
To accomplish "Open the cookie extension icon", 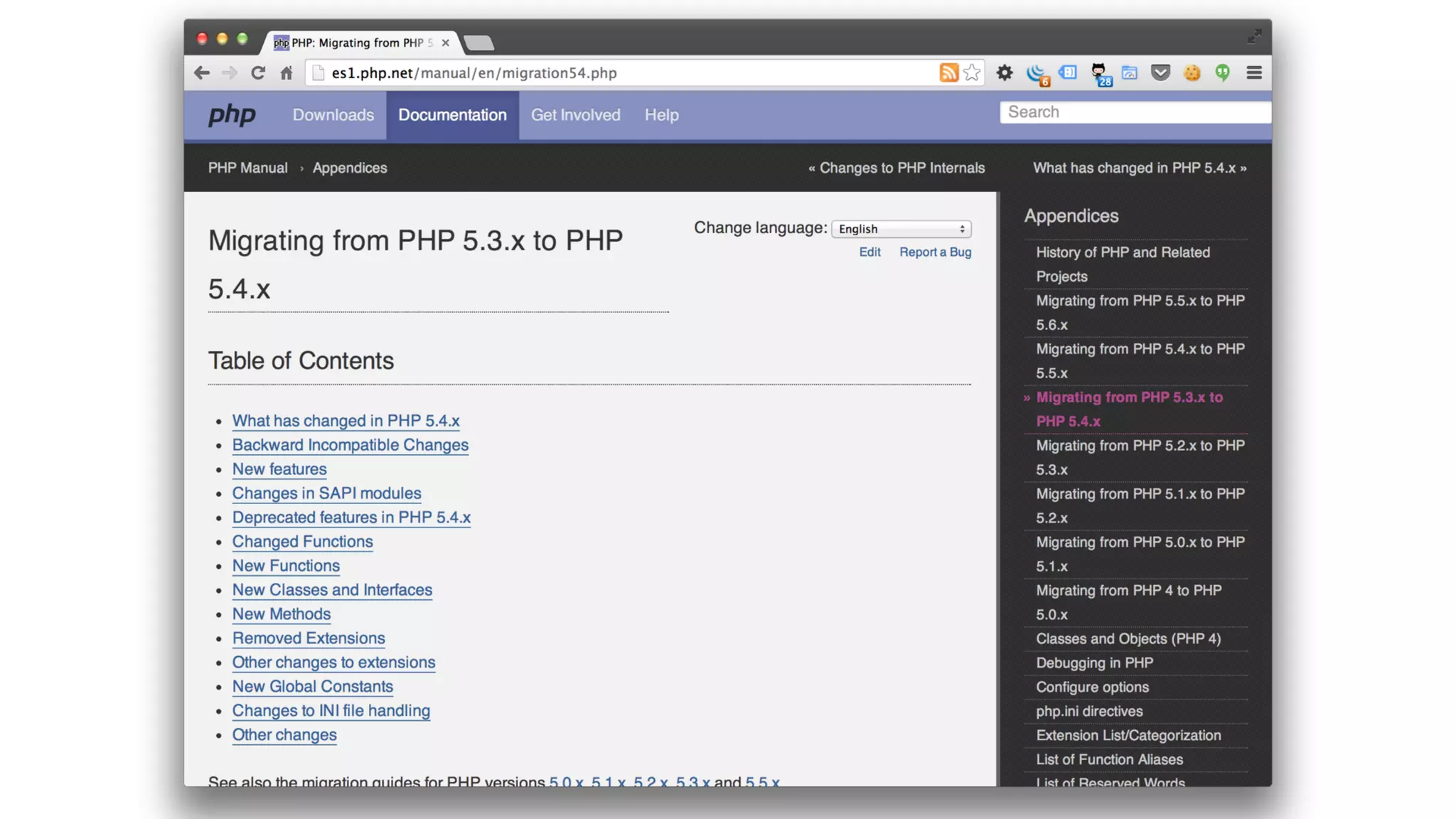I will click(1192, 73).
